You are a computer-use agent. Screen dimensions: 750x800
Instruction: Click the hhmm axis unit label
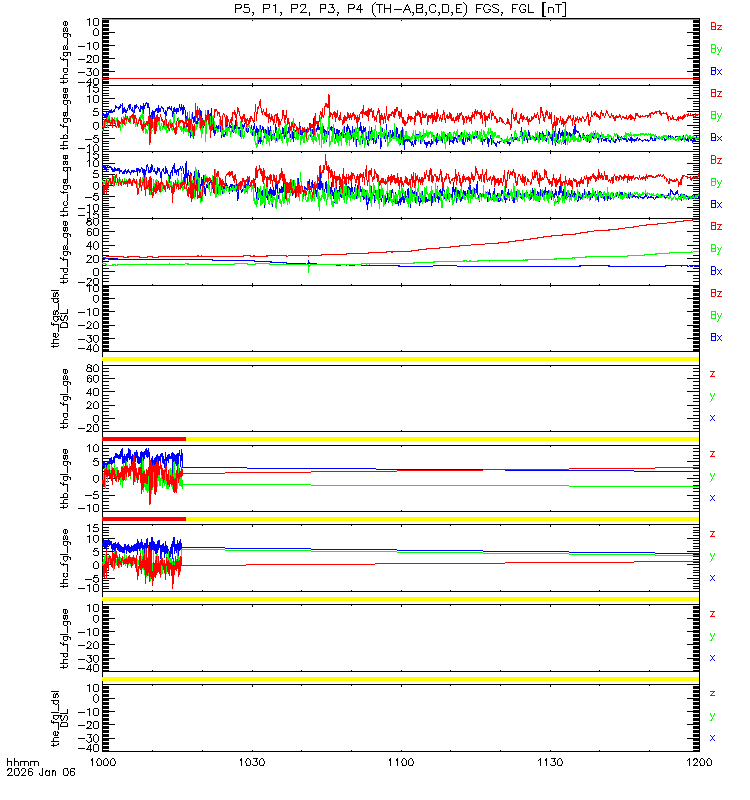[23, 763]
